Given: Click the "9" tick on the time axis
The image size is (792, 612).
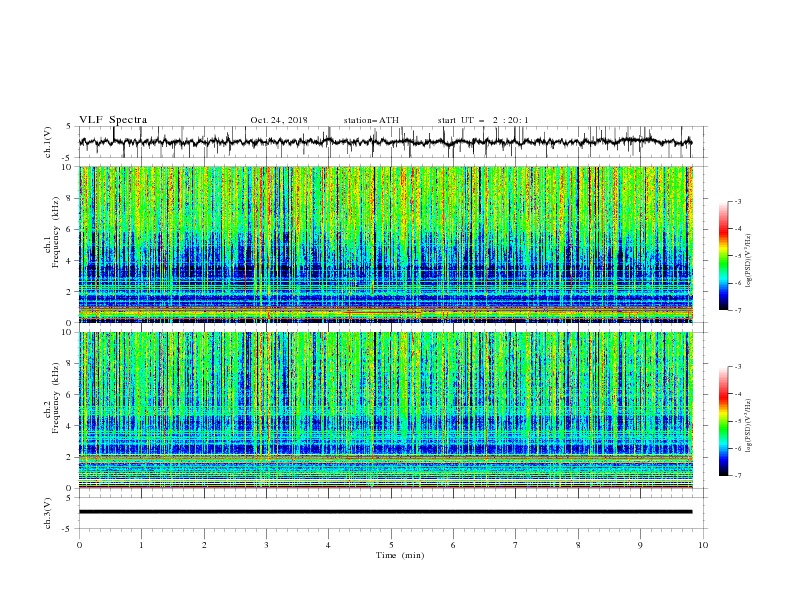Looking at the screenshot, I should (x=640, y=545).
